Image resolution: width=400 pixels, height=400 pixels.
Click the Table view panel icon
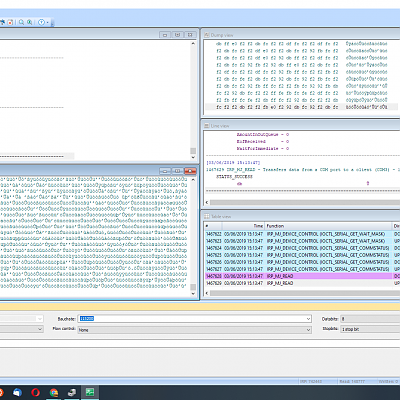tap(207, 216)
